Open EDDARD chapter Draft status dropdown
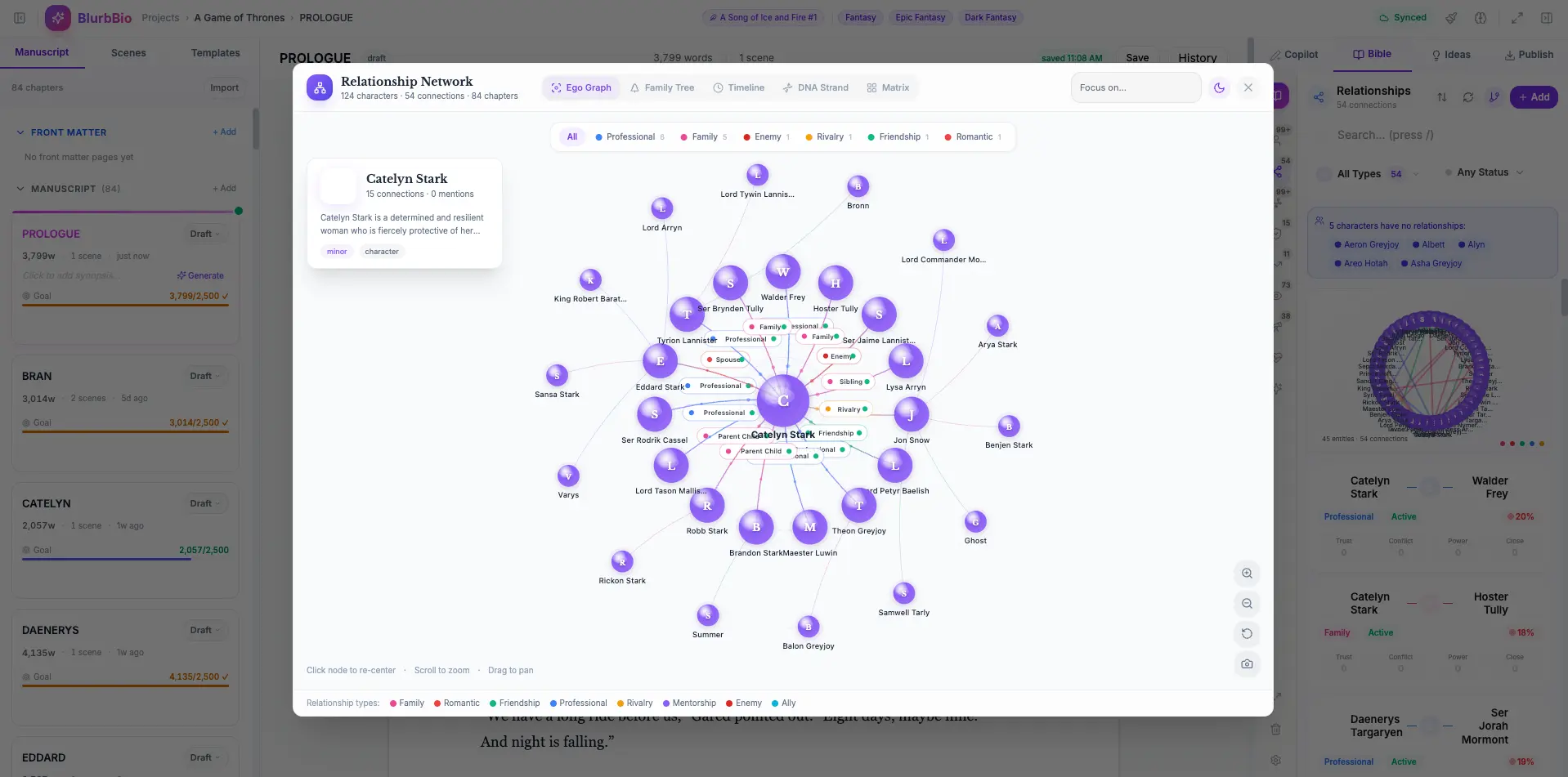The height and width of the screenshot is (777, 1568). click(205, 757)
